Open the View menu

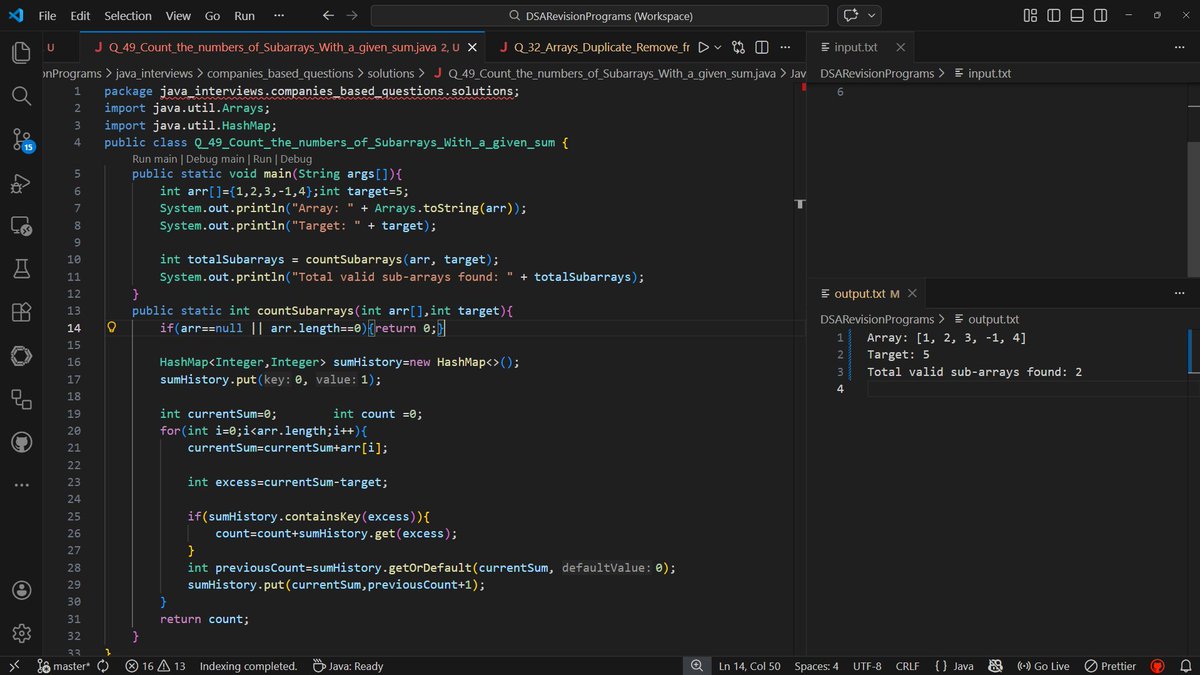click(178, 16)
